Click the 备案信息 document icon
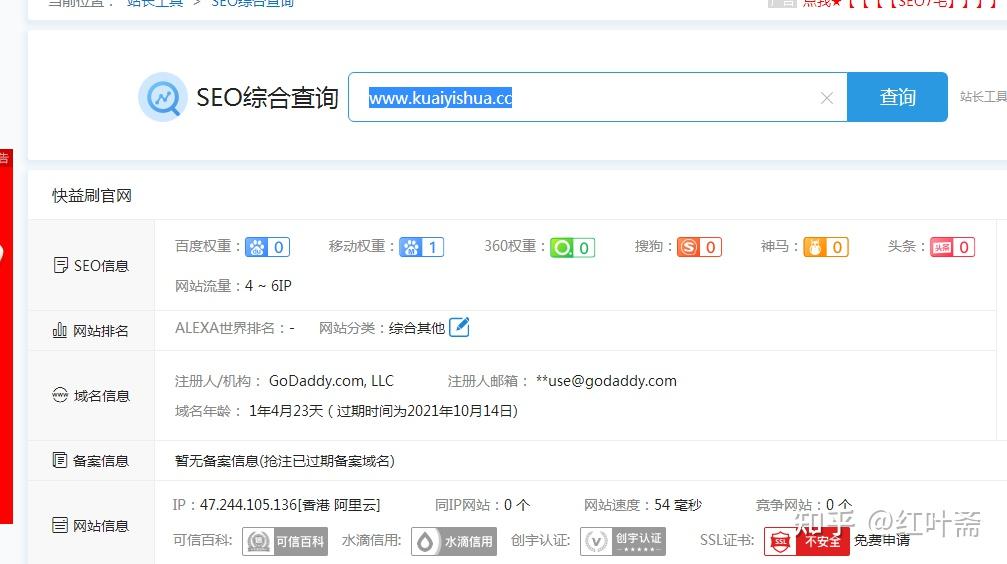The image size is (1007, 564). tap(60, 460)
